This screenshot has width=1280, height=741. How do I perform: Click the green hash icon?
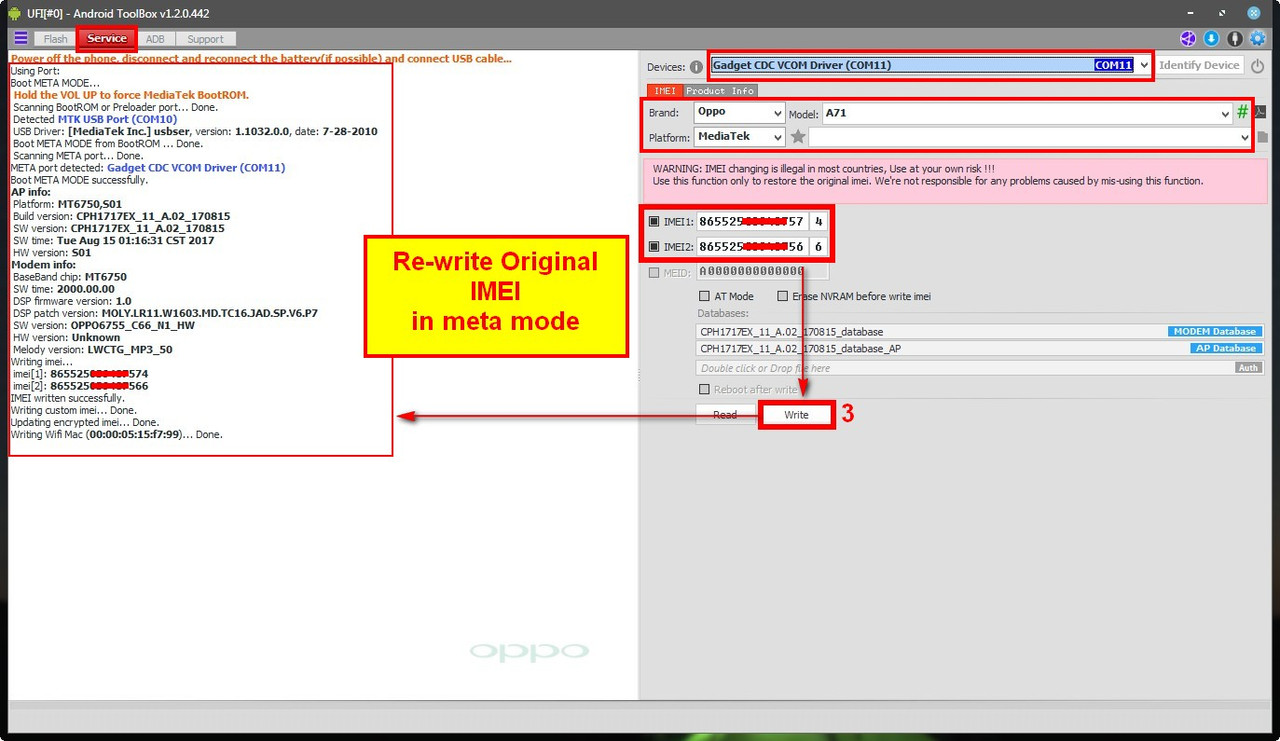[x=1243, y=112]
